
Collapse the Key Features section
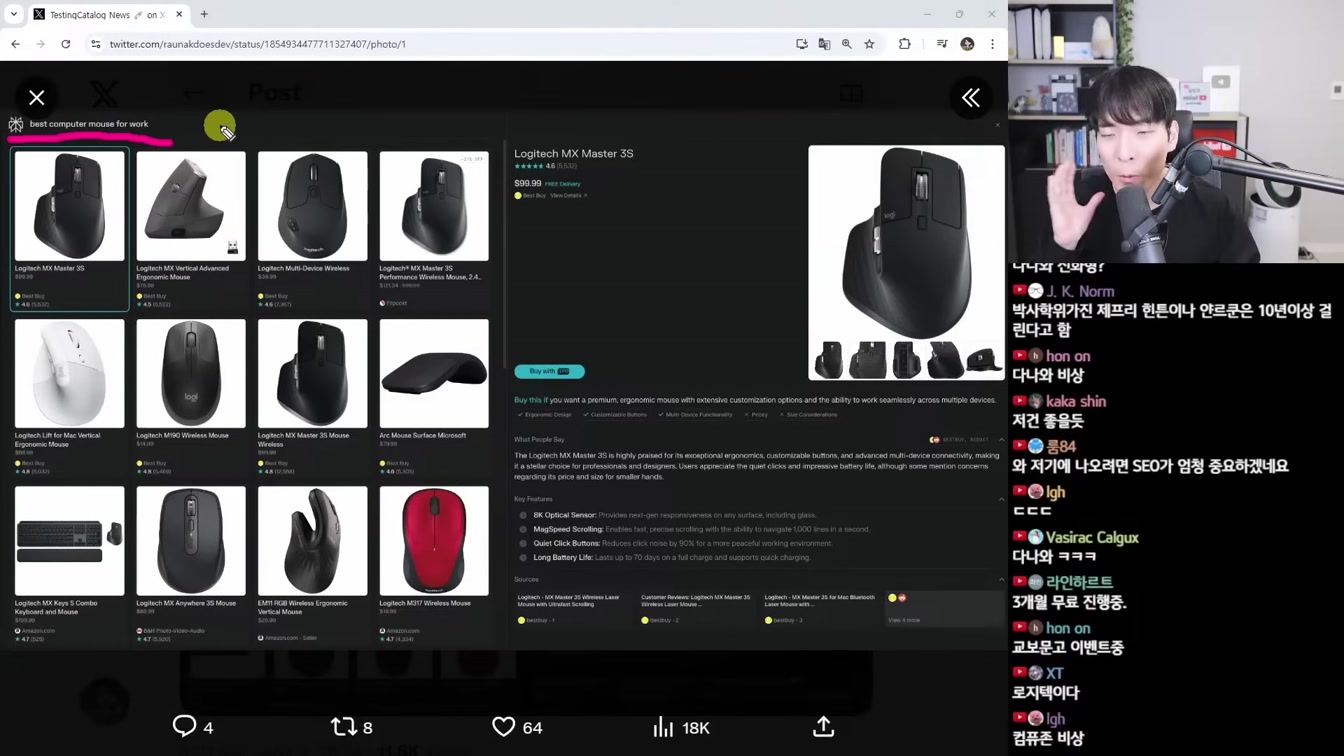click(x=1001, y=499)
